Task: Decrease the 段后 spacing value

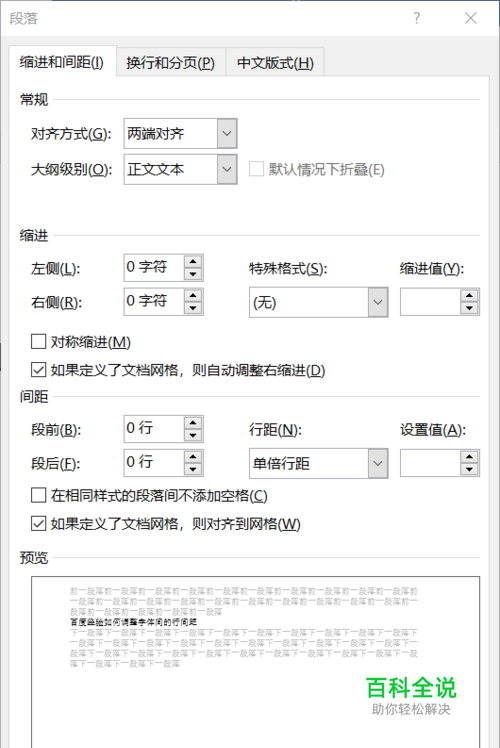Action: click(x=193, y=469)
